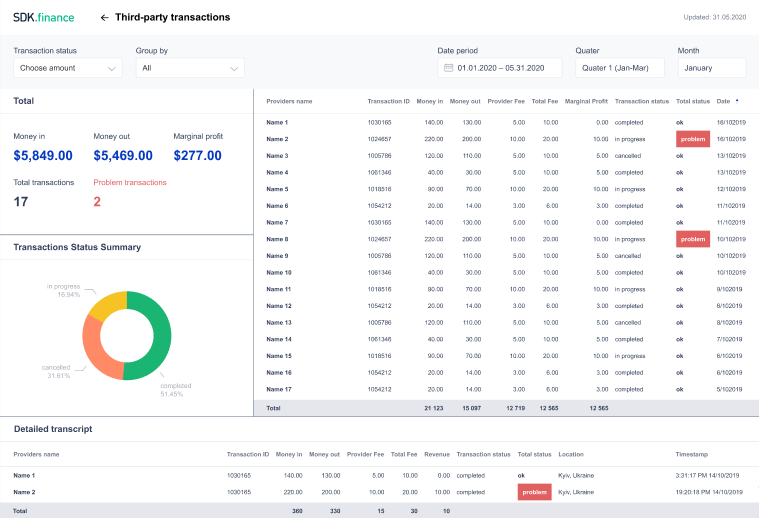Sort by Transaction status header in main table
This screenshot has height=518, width=759.
point(641,101)
